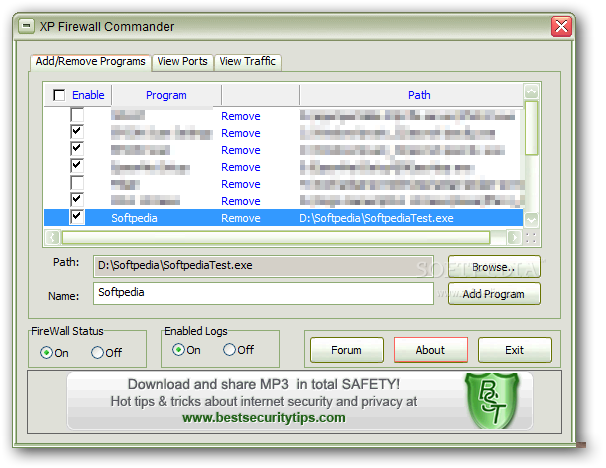Image resolution: width=606 pixels, height=468 pixels.
Task: Uncheck the third program row checkbox
Action: 77,149
